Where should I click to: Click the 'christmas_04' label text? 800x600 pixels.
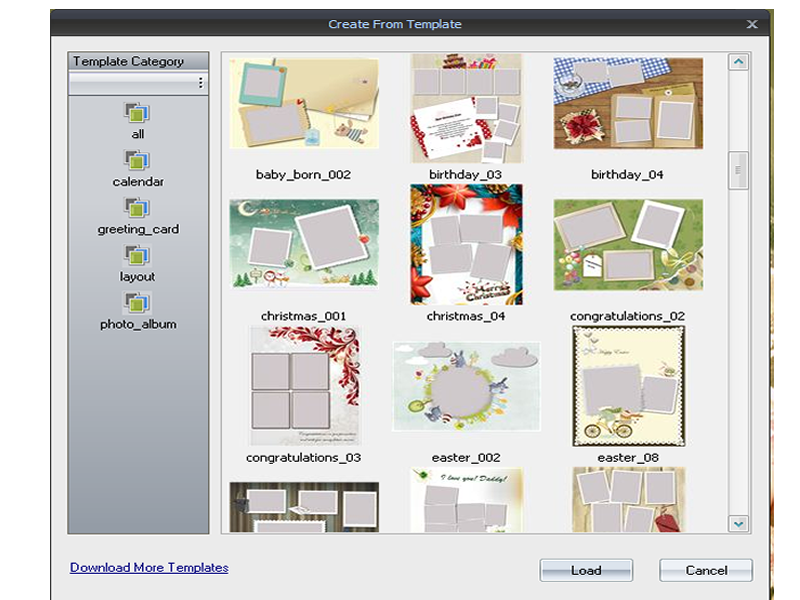[466, 316]
